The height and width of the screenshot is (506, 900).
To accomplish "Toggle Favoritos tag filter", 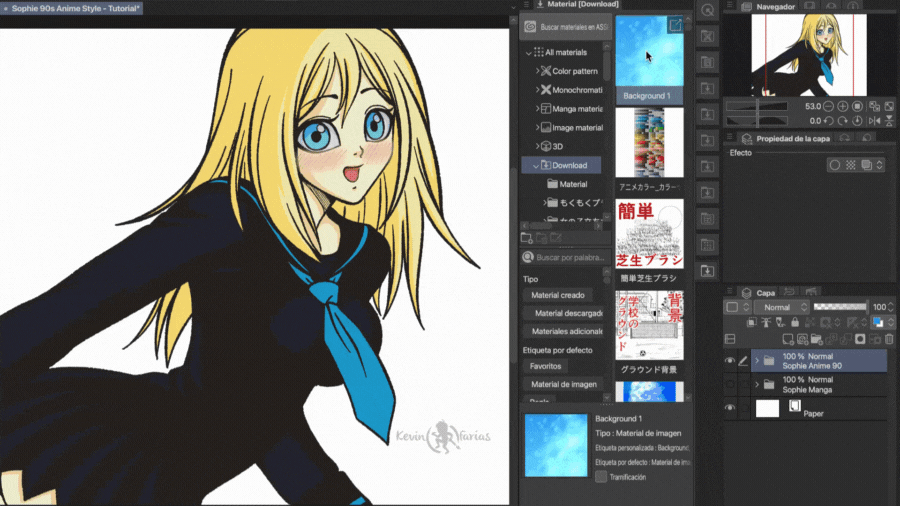I will (545, 366).
